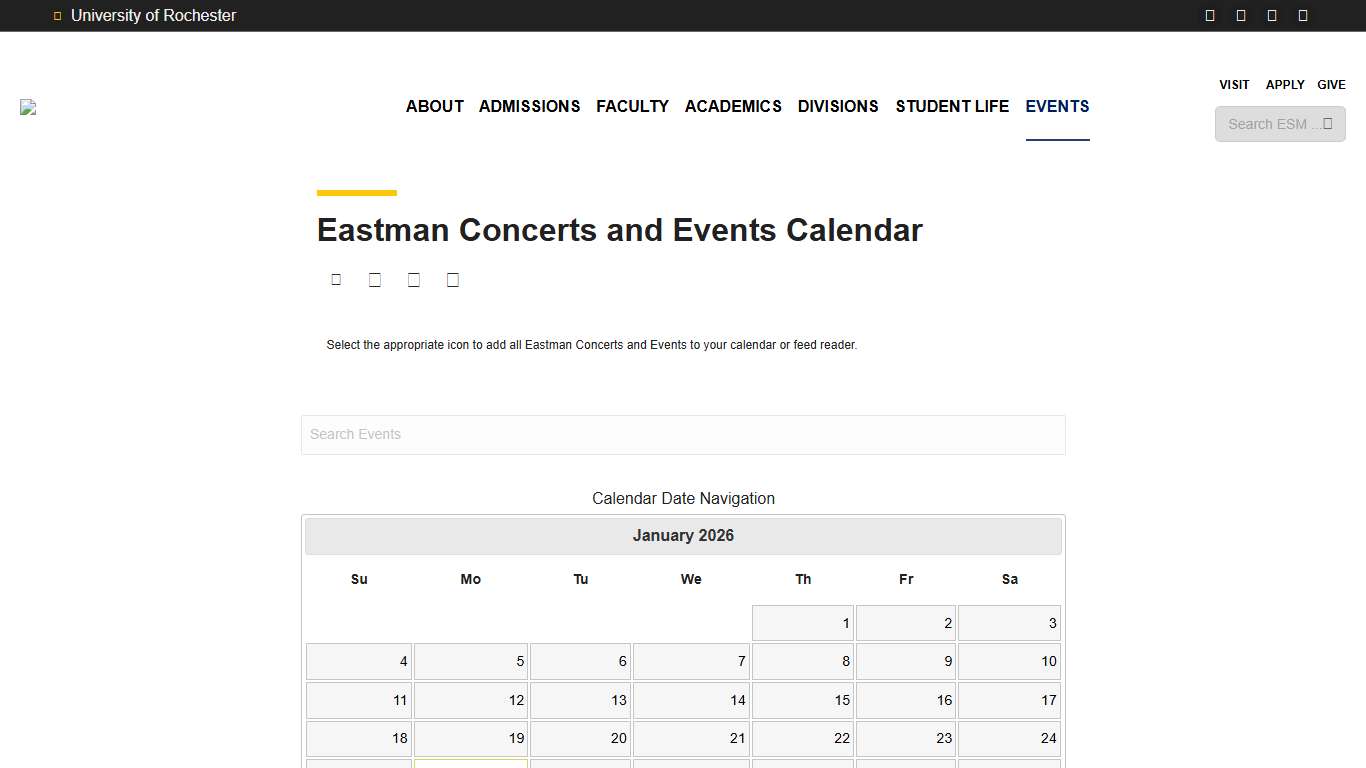The width and height of the screenshot is (1366, 768).
Task: Click inside the Search Events input field
Action: pyautogui.click(x=683, y=434)
